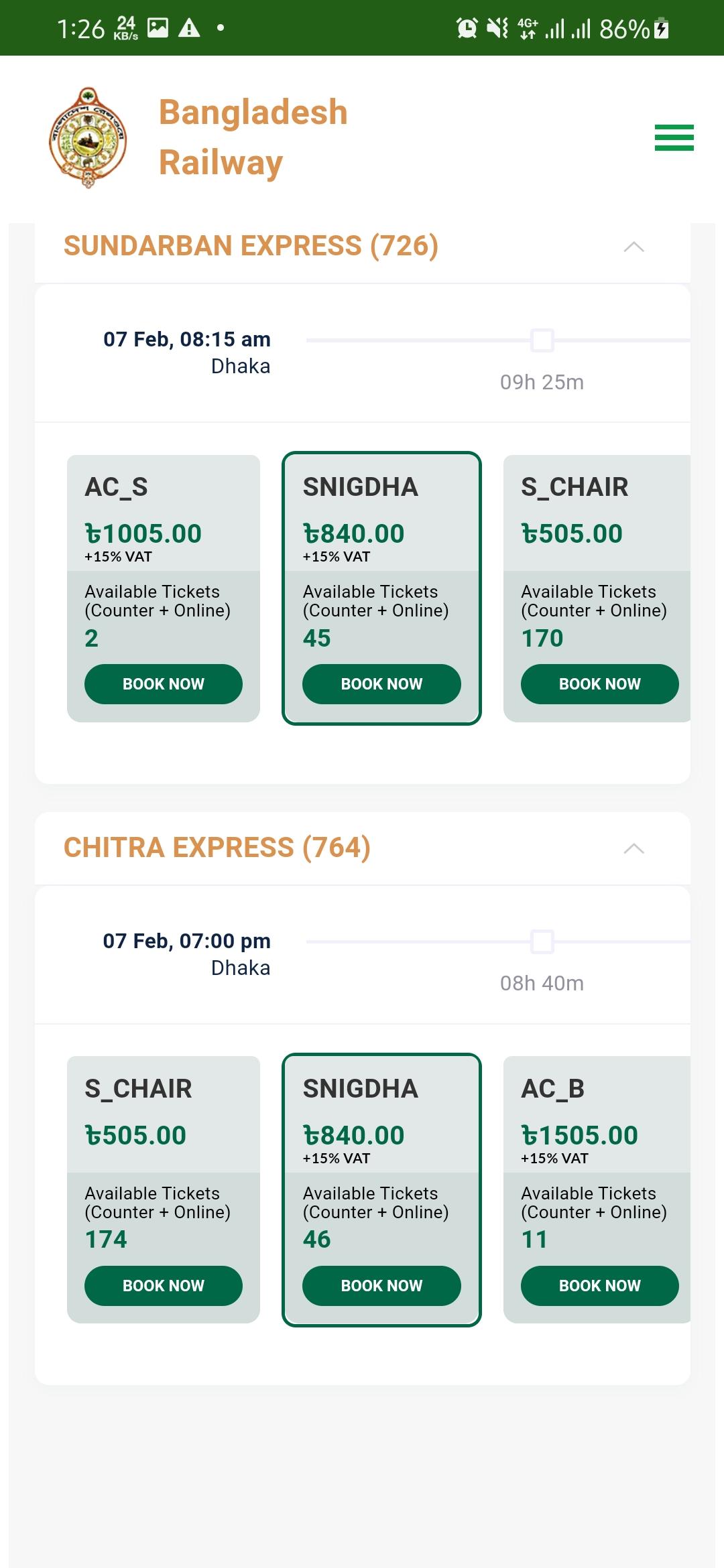724x1568 pixels.
Task: Book the Chitra Express S_CHAIR seat
Action: 164,1286
